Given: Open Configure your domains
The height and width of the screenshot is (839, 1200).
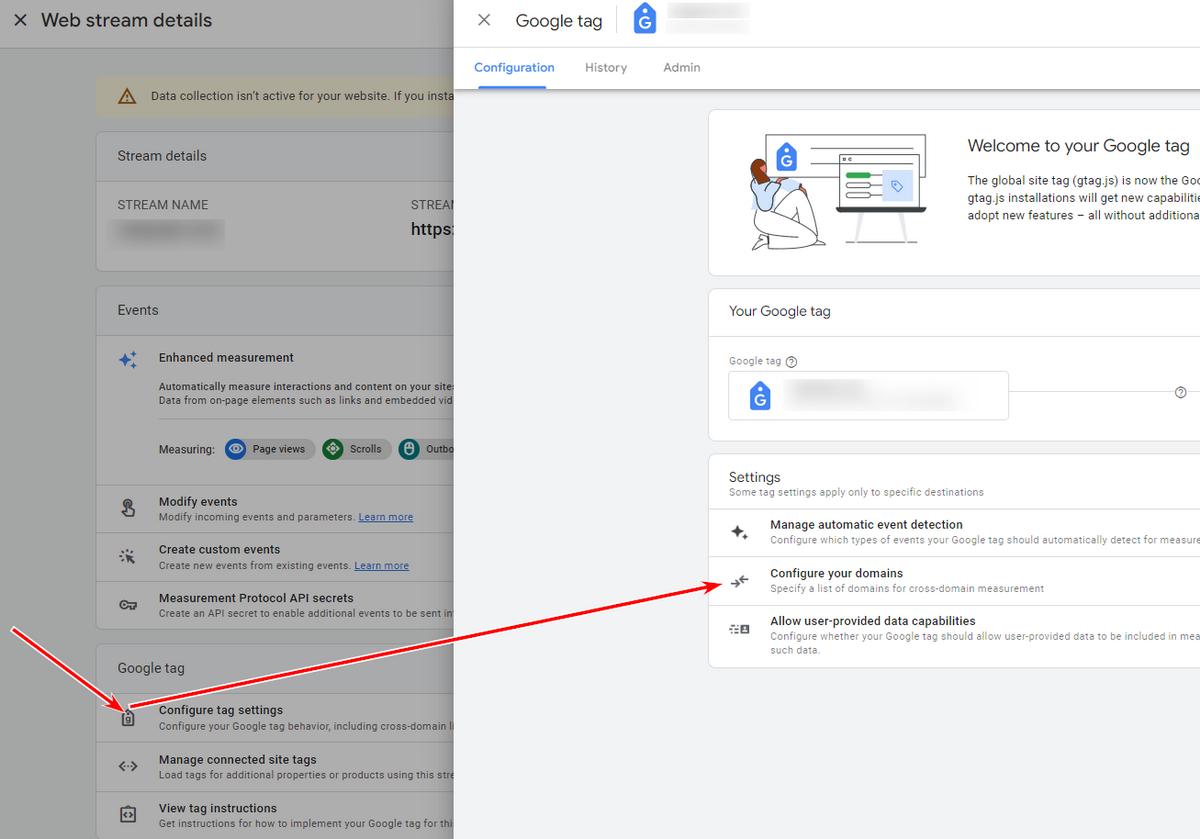Looking at the screenshot, I should pos(954,581).
